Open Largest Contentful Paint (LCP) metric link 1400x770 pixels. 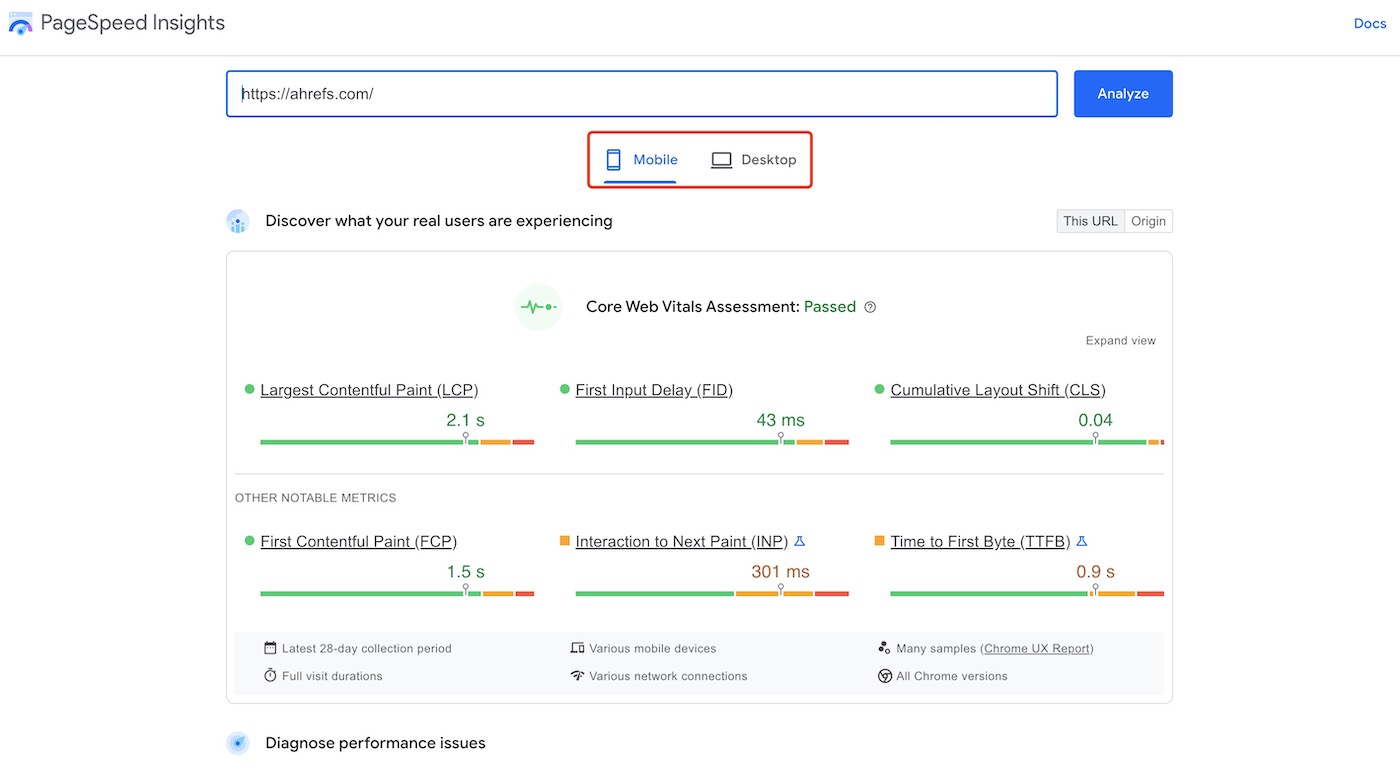pos(369,390)
